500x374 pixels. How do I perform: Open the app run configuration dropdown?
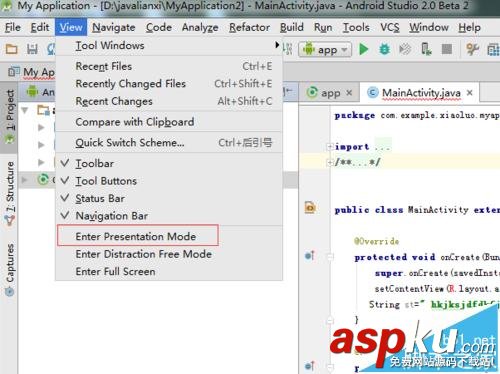point(325,50)
